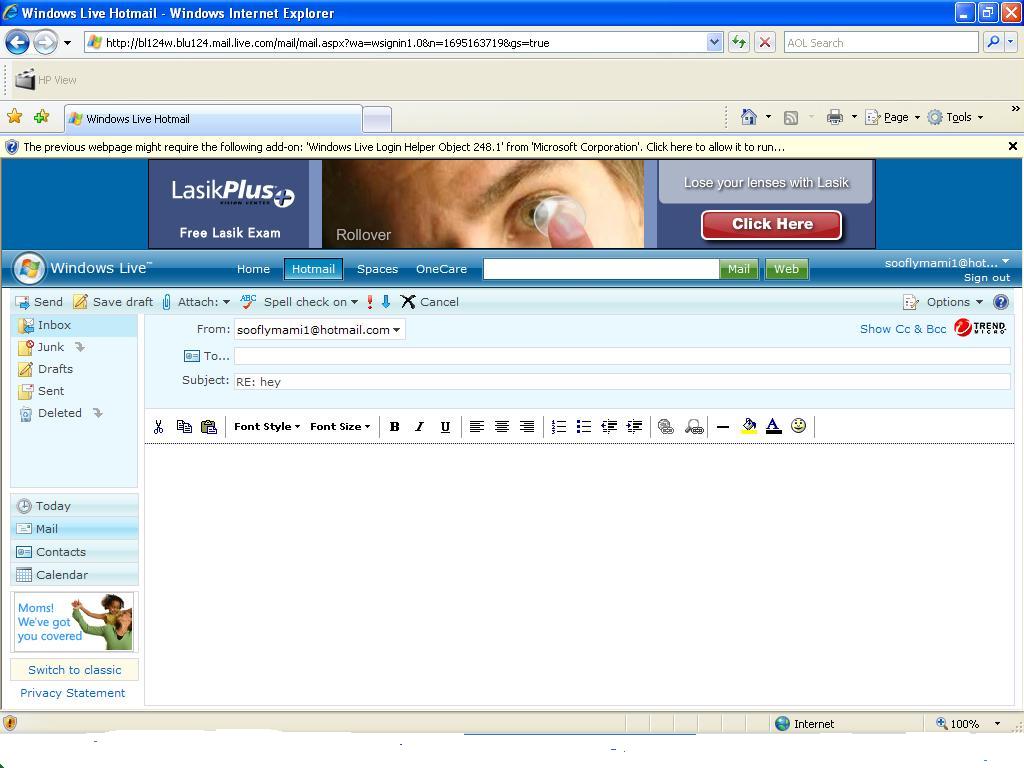Open the Junk folder
Screen dimensions: 1024x768
[x=42, y=347]
